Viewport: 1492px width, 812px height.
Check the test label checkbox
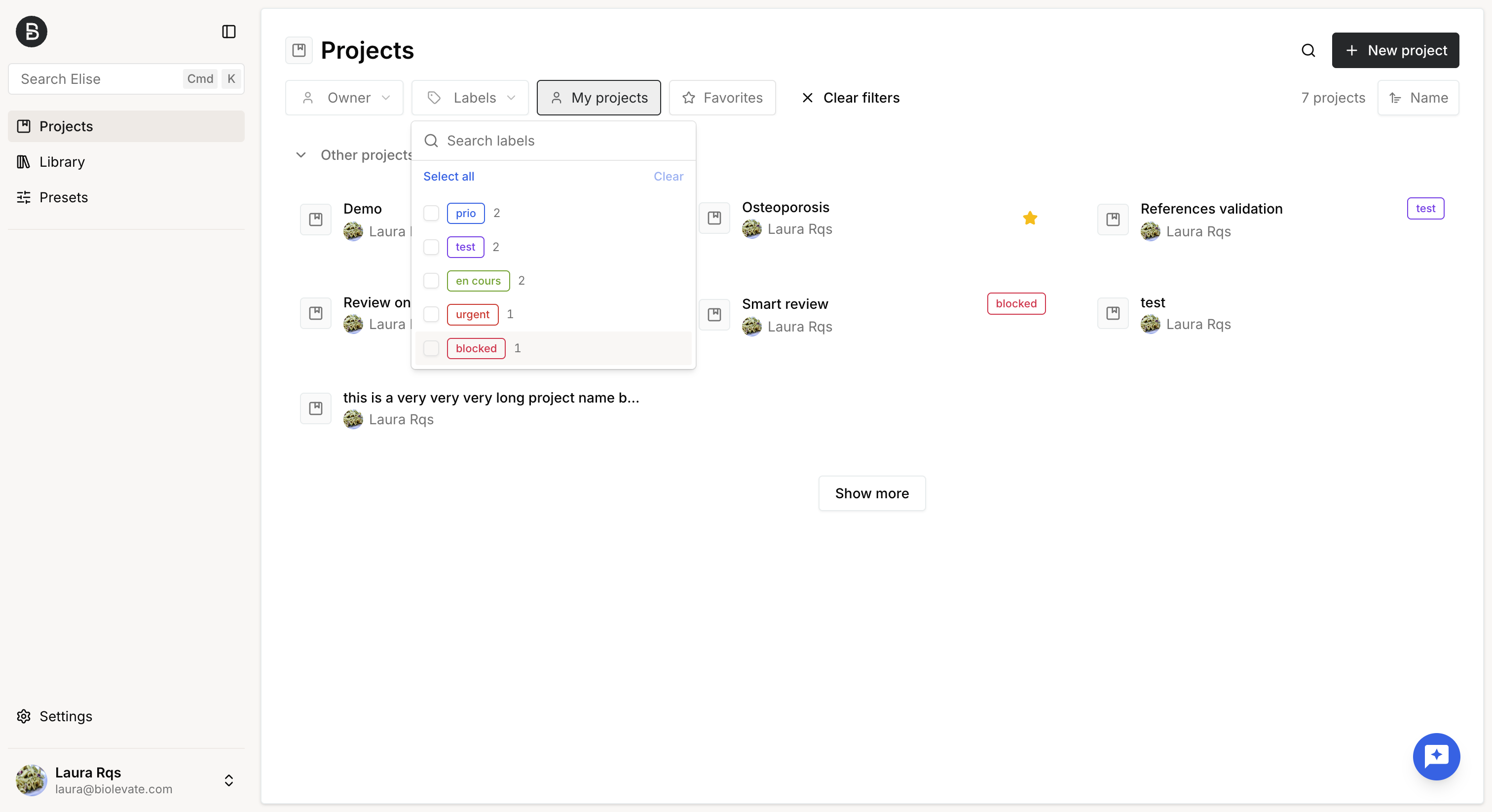coord(431,247)
